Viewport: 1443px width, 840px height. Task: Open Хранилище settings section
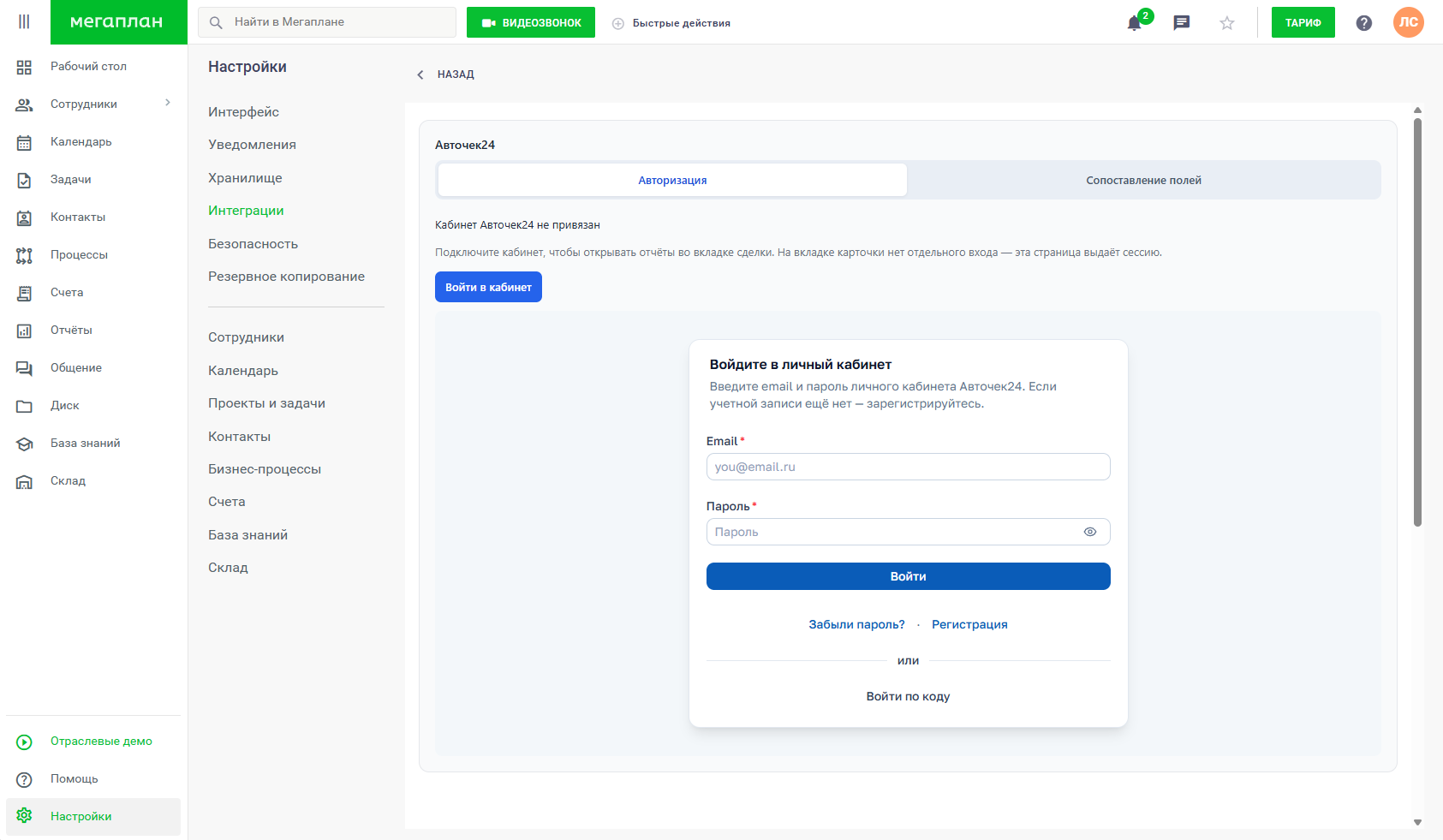[245, 178]
